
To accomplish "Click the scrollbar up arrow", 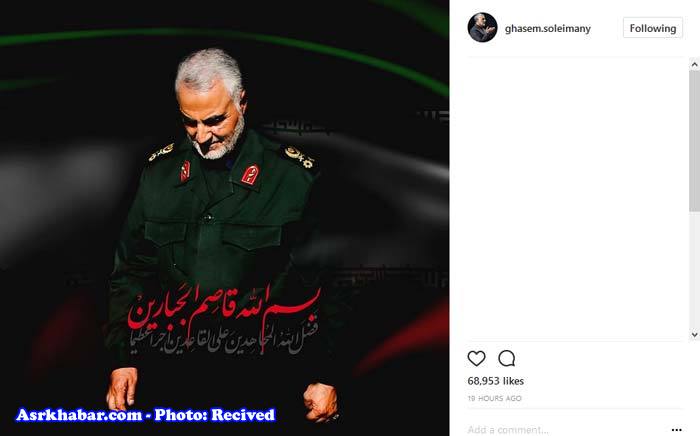I will [x=694, y=65].
